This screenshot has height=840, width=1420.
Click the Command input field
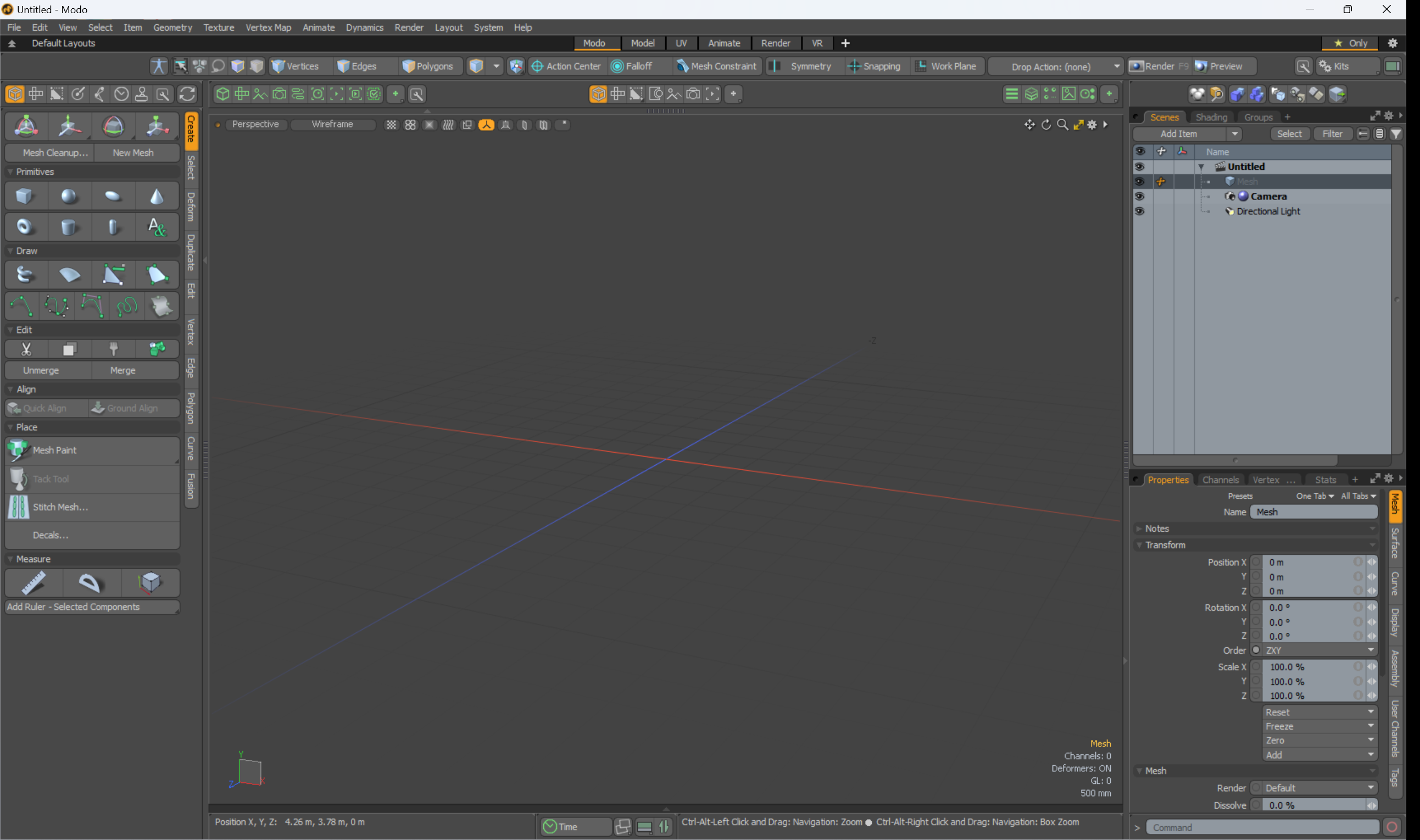coord(1262,827)
